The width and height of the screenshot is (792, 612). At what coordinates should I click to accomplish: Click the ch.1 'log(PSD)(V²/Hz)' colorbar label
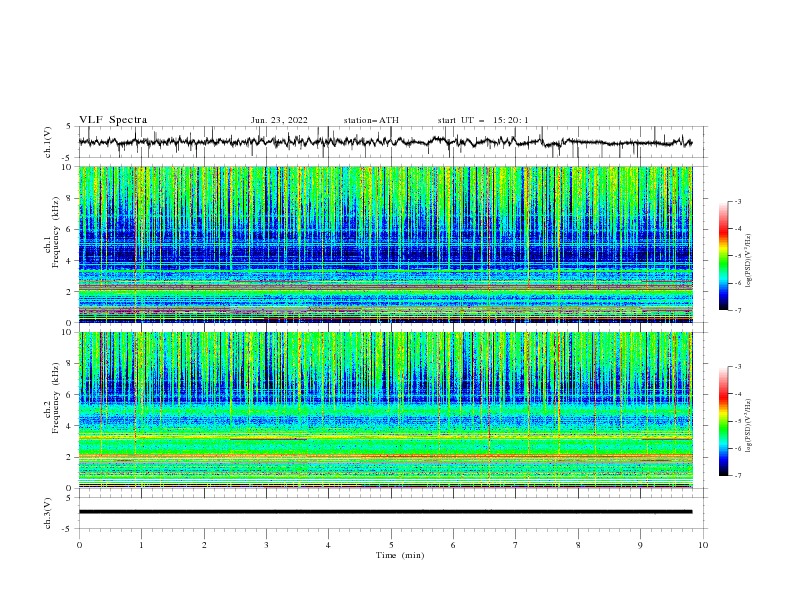pos(749,261)
